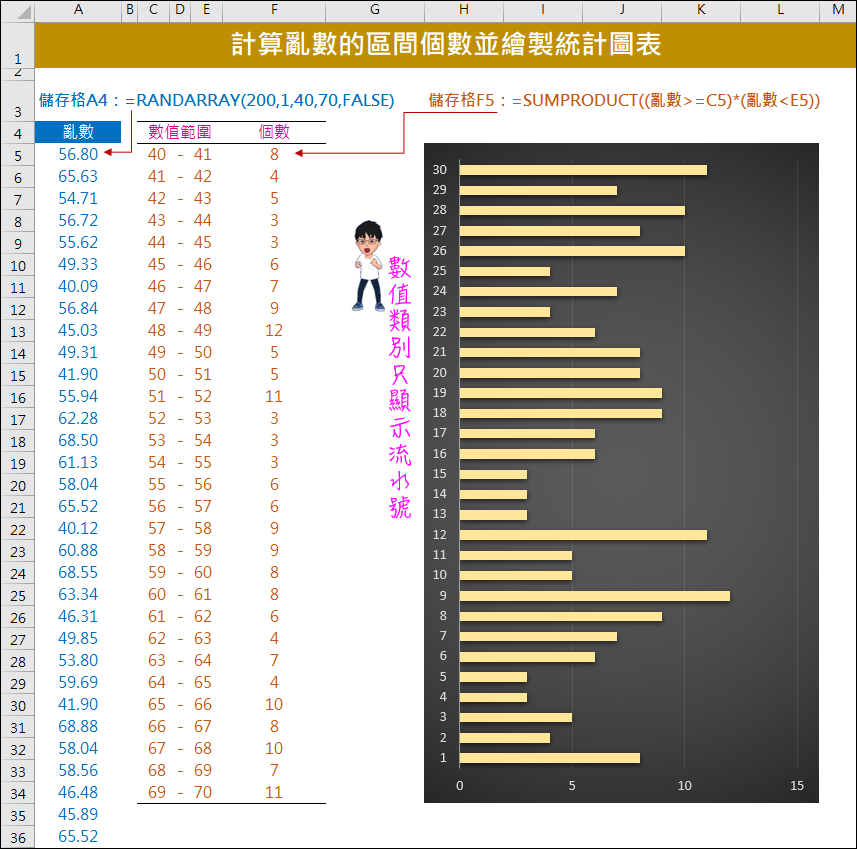Click the chart bar for category 9
This screenshot has height=849, width=857.
click(595, 596)
